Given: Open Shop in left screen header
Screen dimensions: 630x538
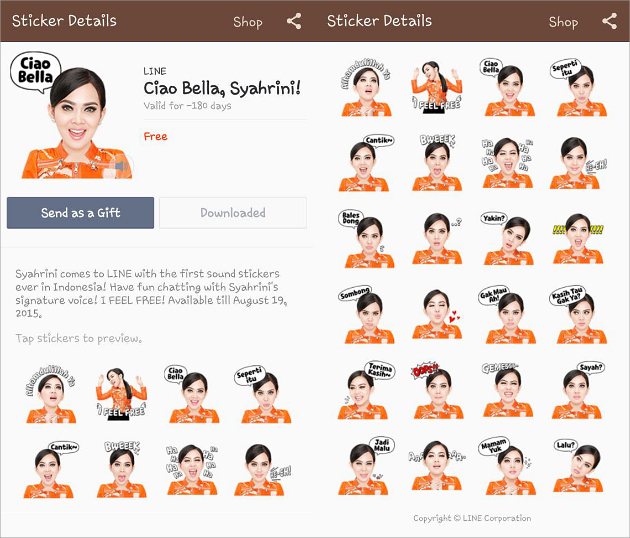Looking at the screenshot, I should [248, 22].
